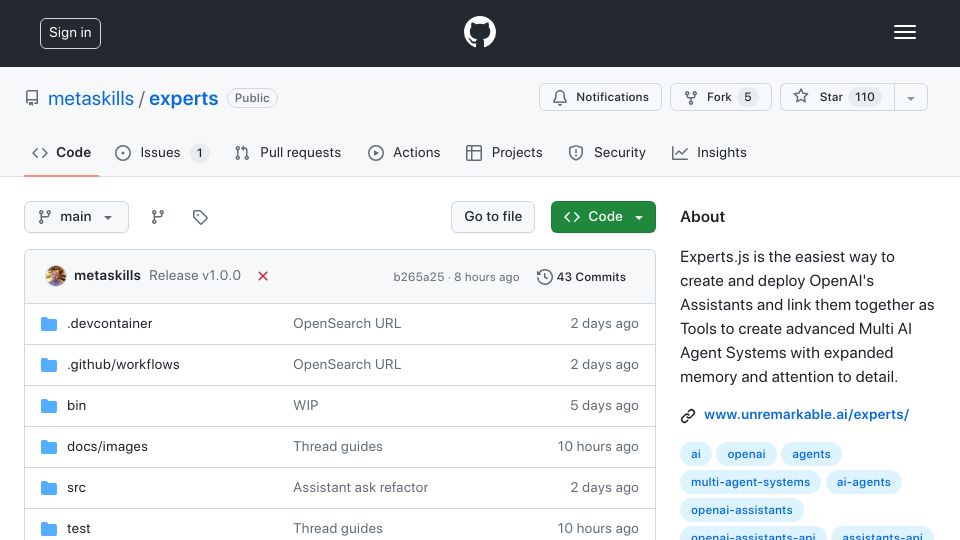Click the Go to file button

click(493, 217)
